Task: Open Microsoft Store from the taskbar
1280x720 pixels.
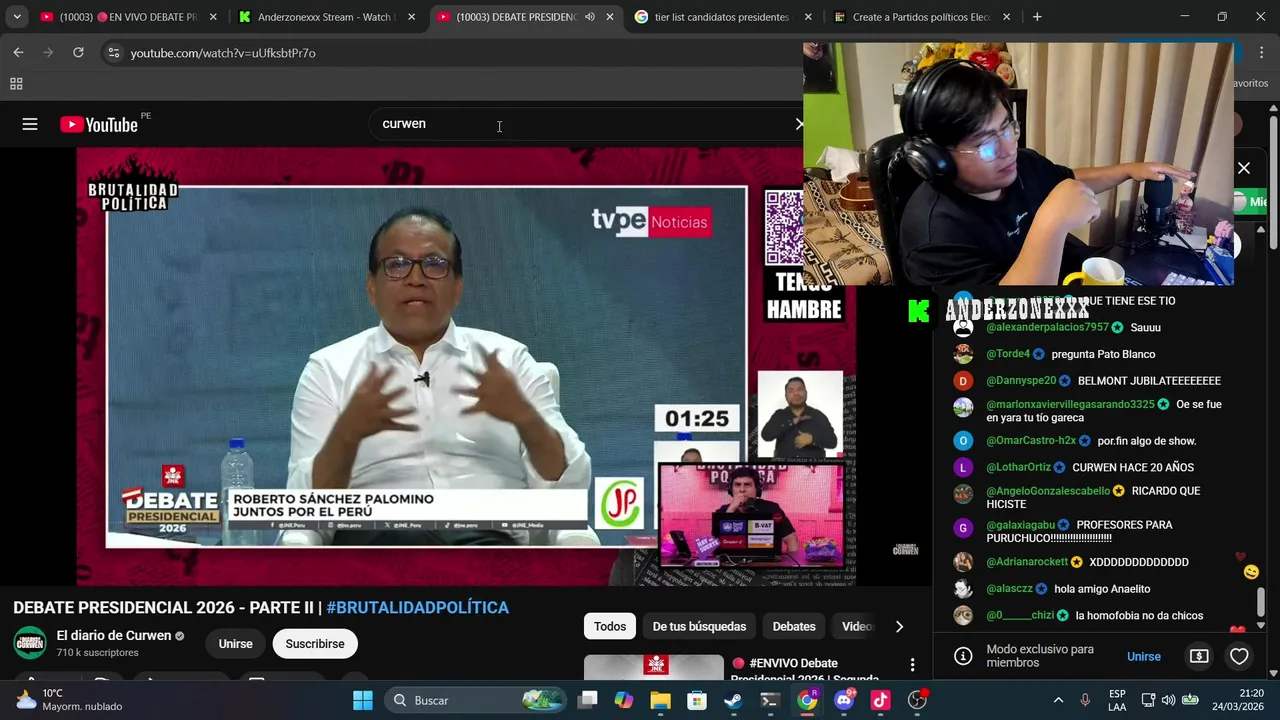Action: pyautogui.click(x=697, y=700)
